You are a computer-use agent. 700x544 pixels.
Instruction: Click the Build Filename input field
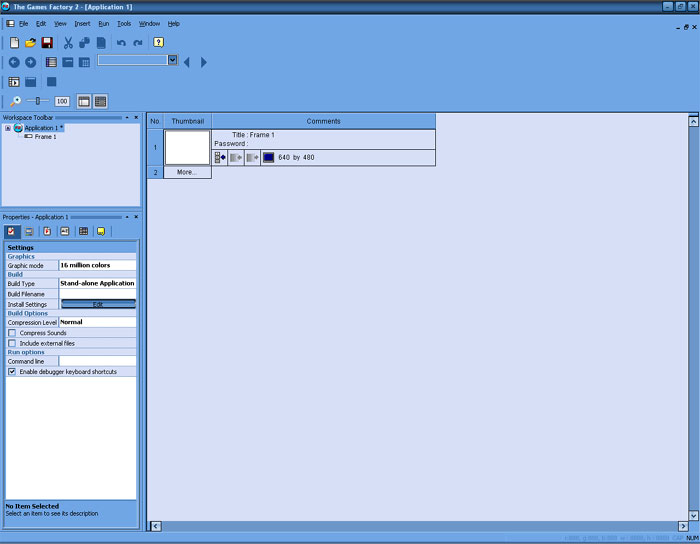[x=97, y=294]
